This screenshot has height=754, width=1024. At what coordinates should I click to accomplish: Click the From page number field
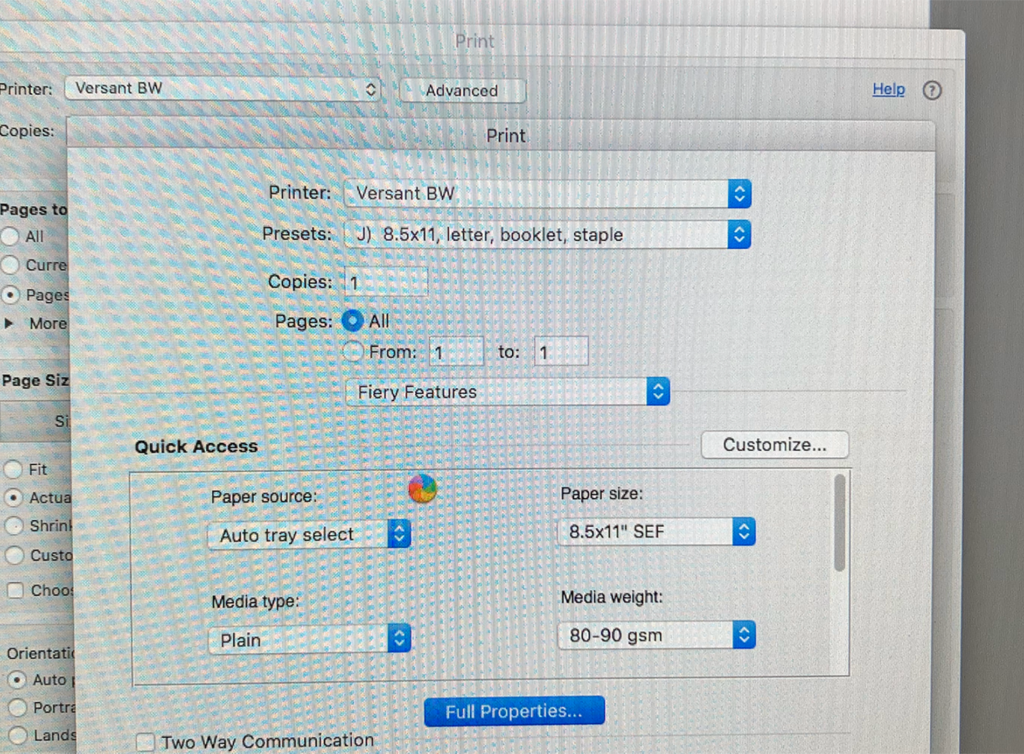point(456,352)
